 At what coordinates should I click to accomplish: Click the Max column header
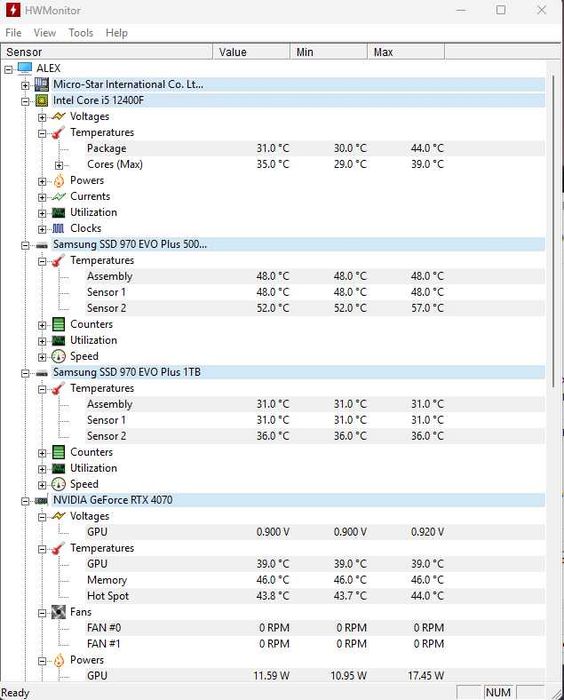click(x=406, y=52)
